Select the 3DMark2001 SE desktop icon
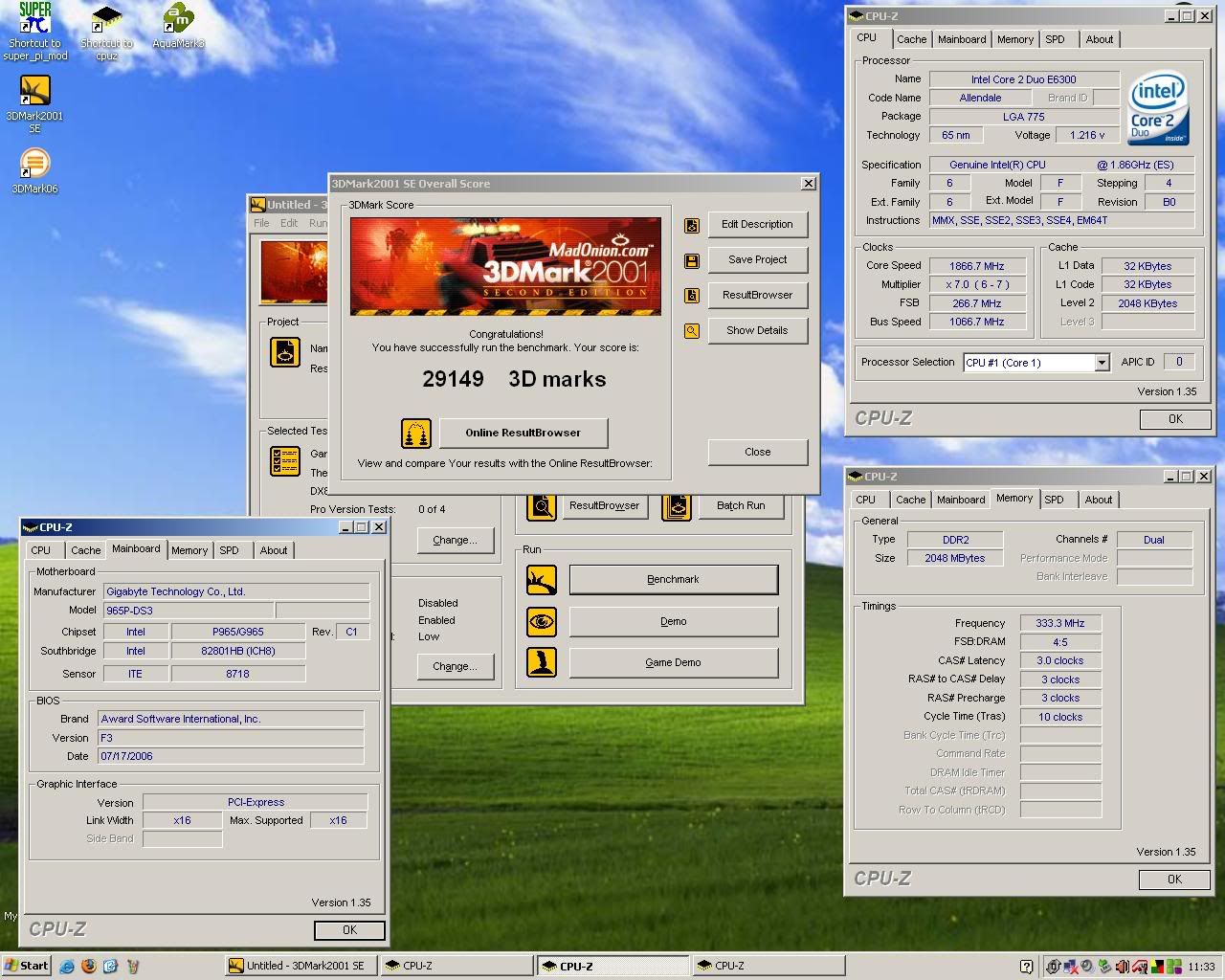This screenshot has width=1225, height=980. point(34,103)
